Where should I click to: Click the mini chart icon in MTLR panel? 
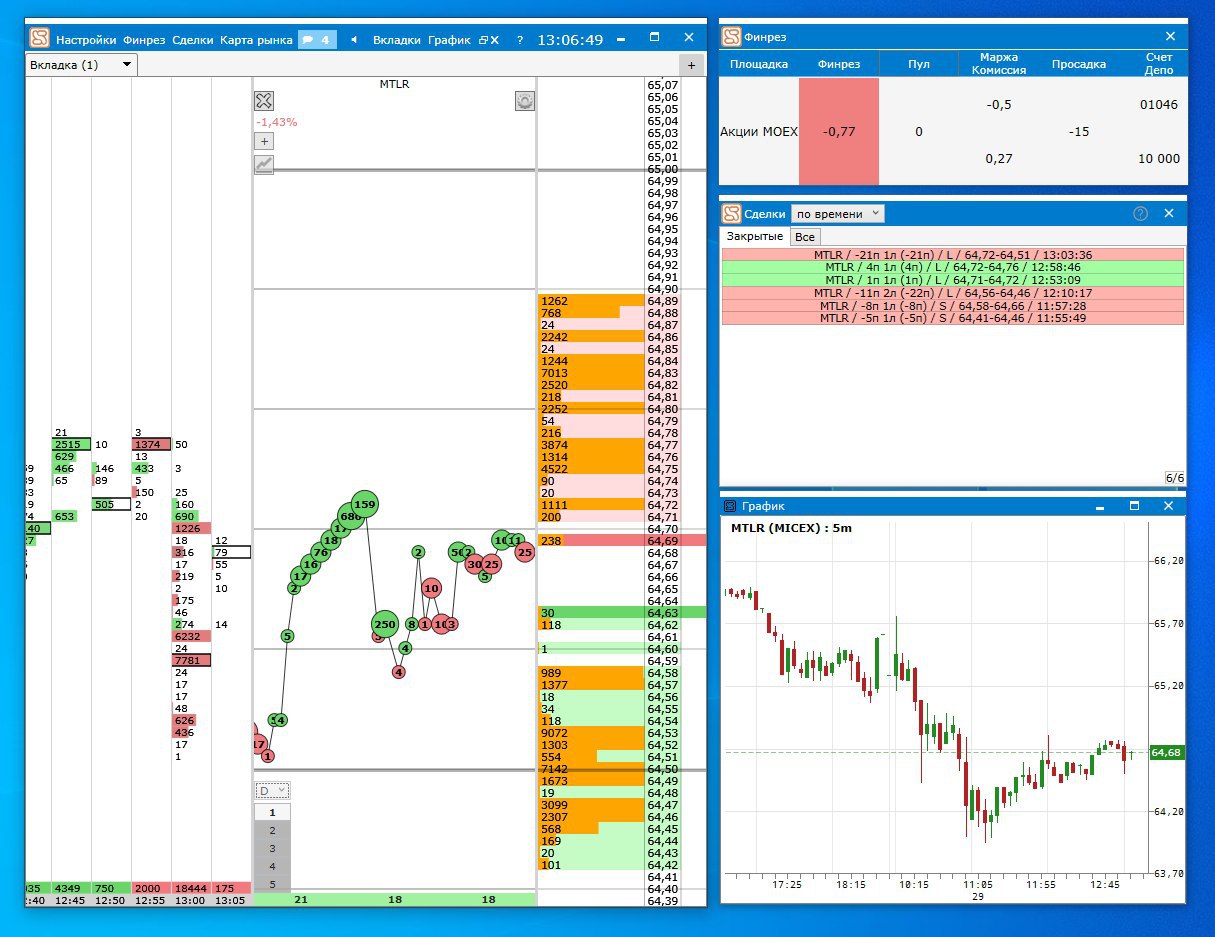pos(264,164)
